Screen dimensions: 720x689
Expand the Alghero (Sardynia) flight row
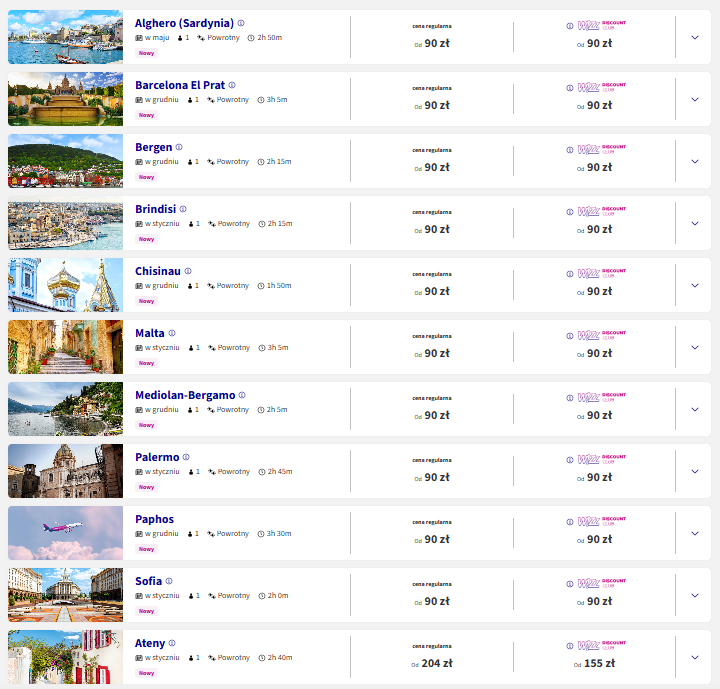click(695, 37)
